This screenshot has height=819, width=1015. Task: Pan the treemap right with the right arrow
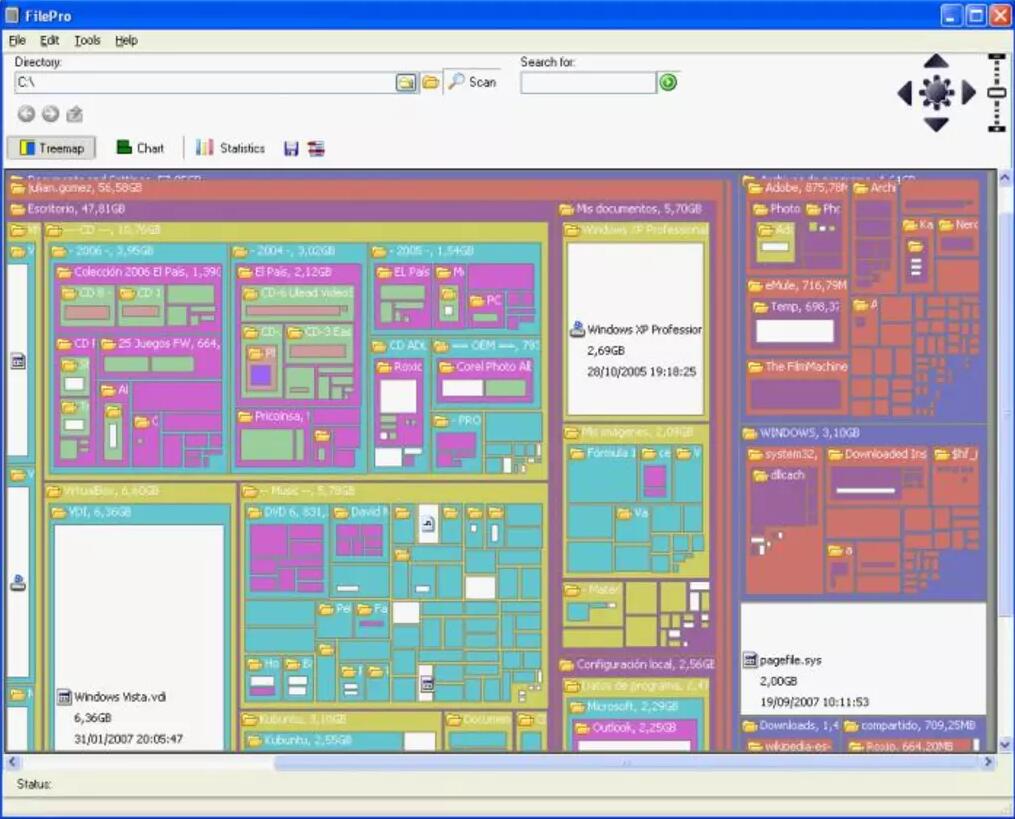pyautogui.click(x=968, y=93)
